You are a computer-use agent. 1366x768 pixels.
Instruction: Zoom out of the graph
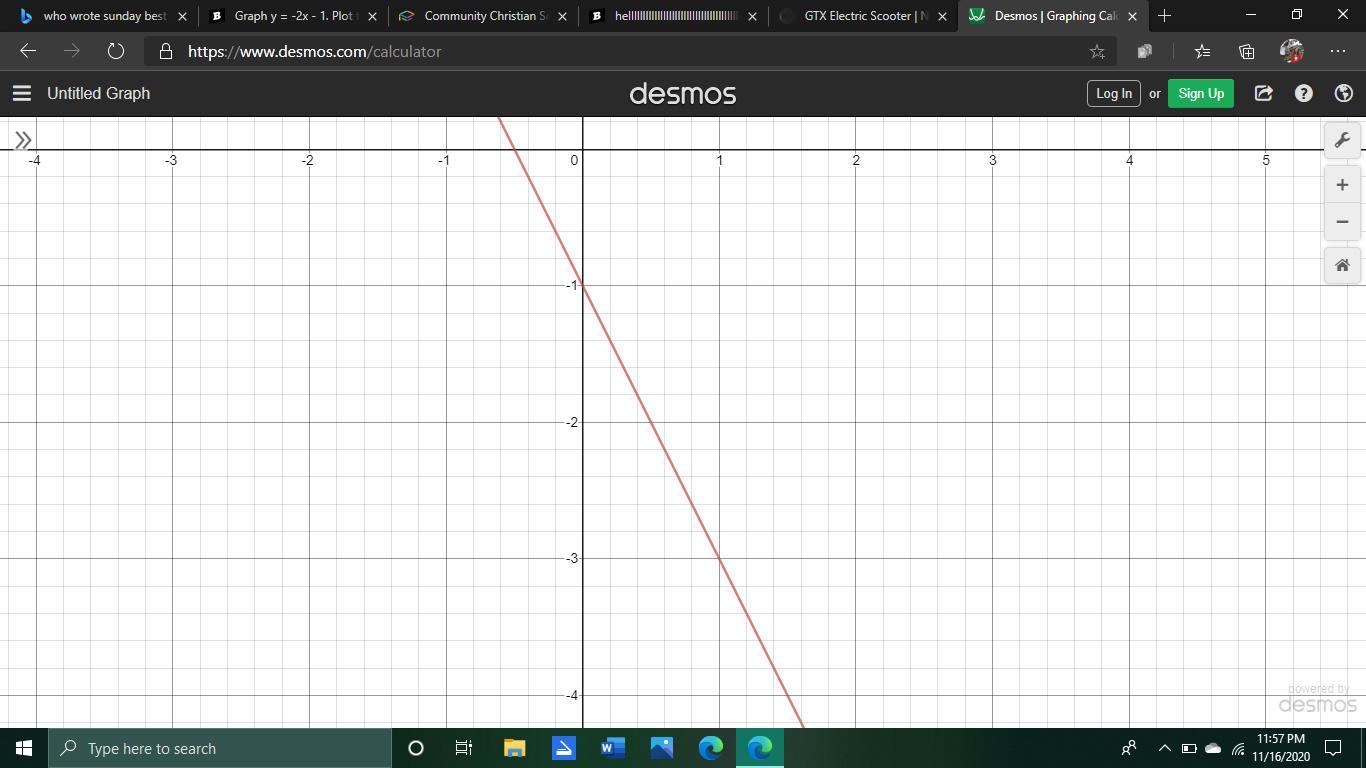tap(1342, 222)
